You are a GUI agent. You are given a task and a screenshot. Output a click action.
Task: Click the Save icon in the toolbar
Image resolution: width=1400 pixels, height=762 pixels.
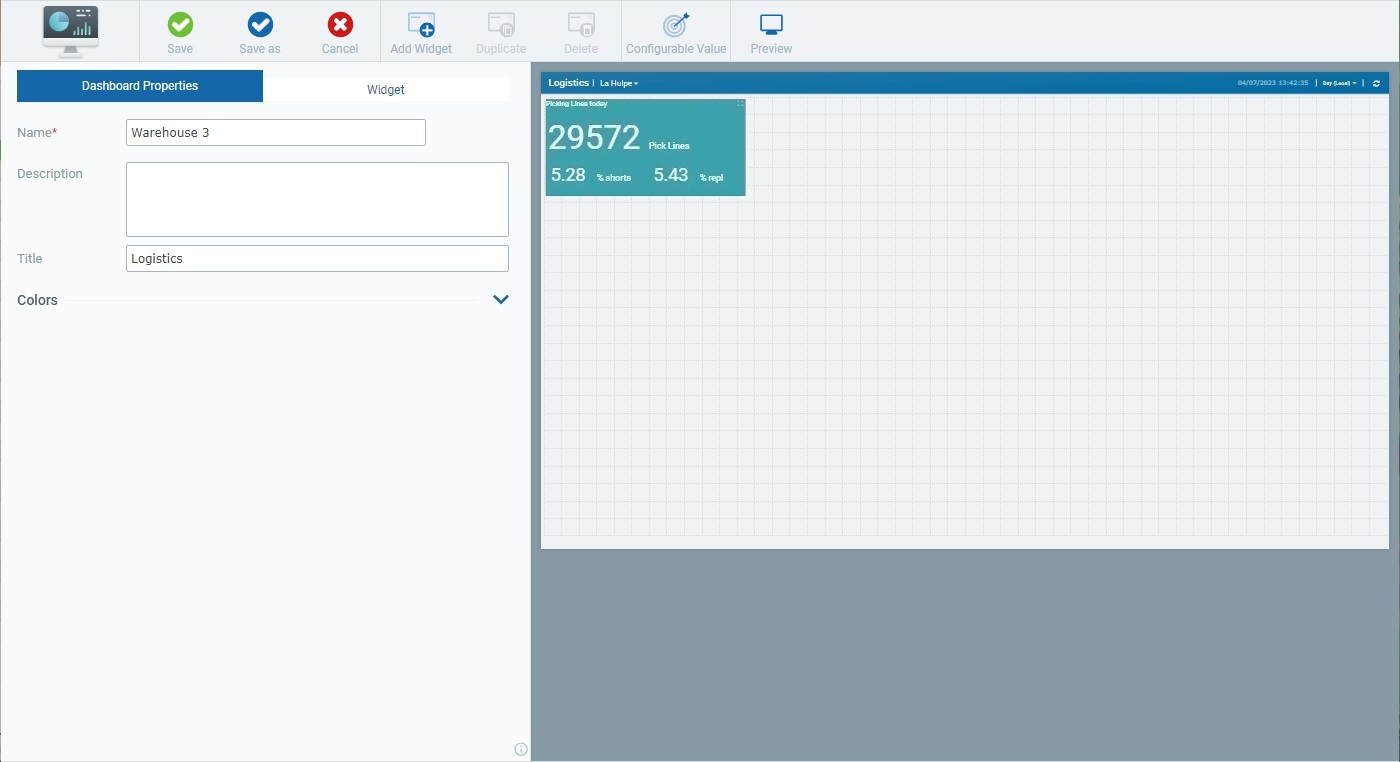point(180,26)
